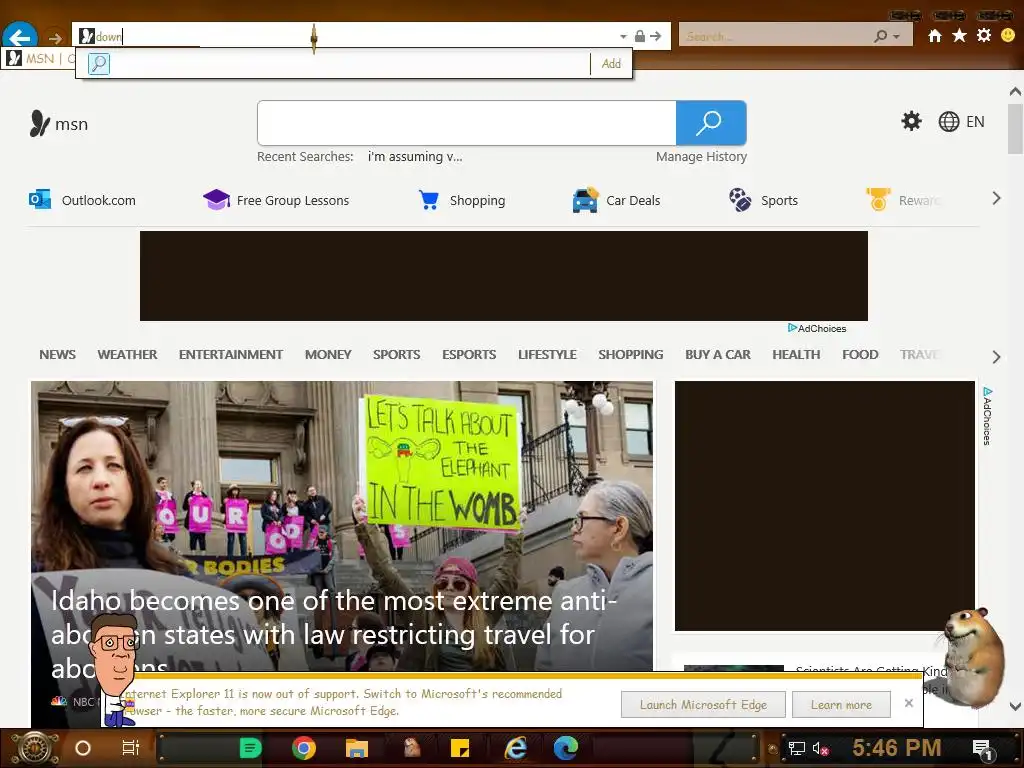Open Car Deals shortcut
The height and width of the screenshot is (768, 1024).
click(616, 200)
